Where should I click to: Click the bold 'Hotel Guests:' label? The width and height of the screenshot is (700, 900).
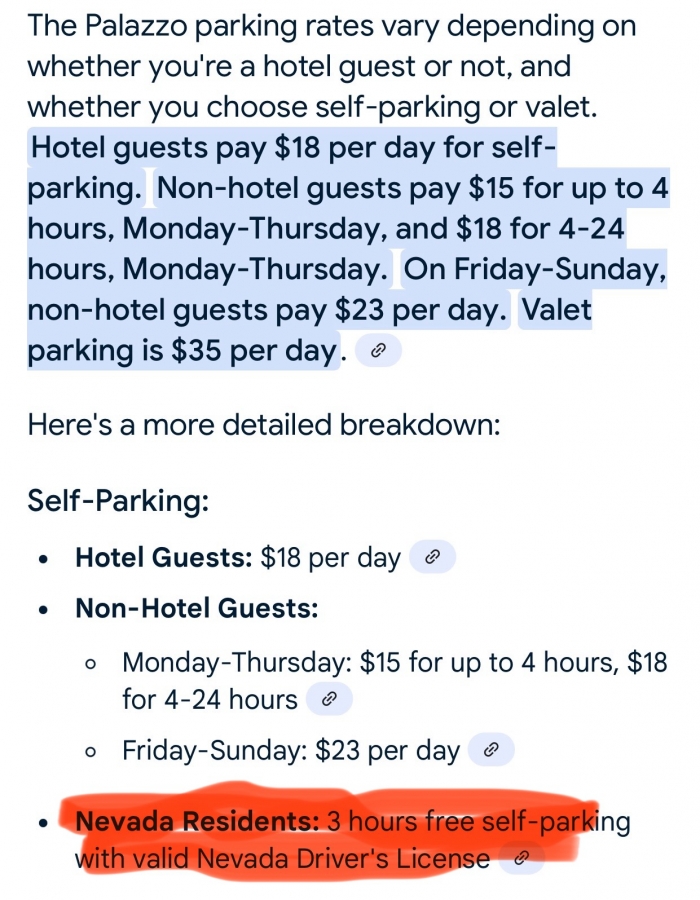point(164,557)
